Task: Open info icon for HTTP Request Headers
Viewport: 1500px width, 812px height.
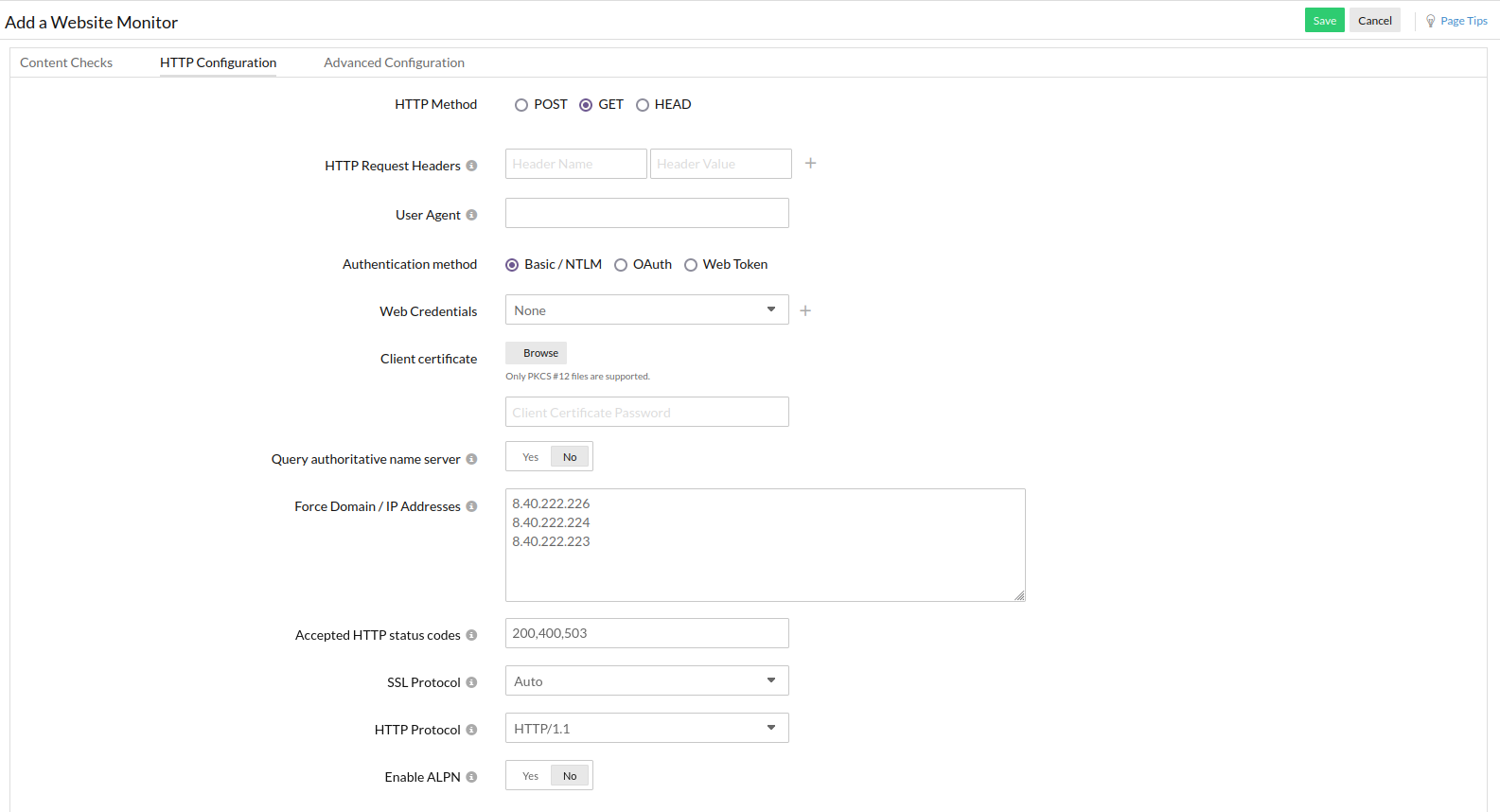Action: coord(471,166)
